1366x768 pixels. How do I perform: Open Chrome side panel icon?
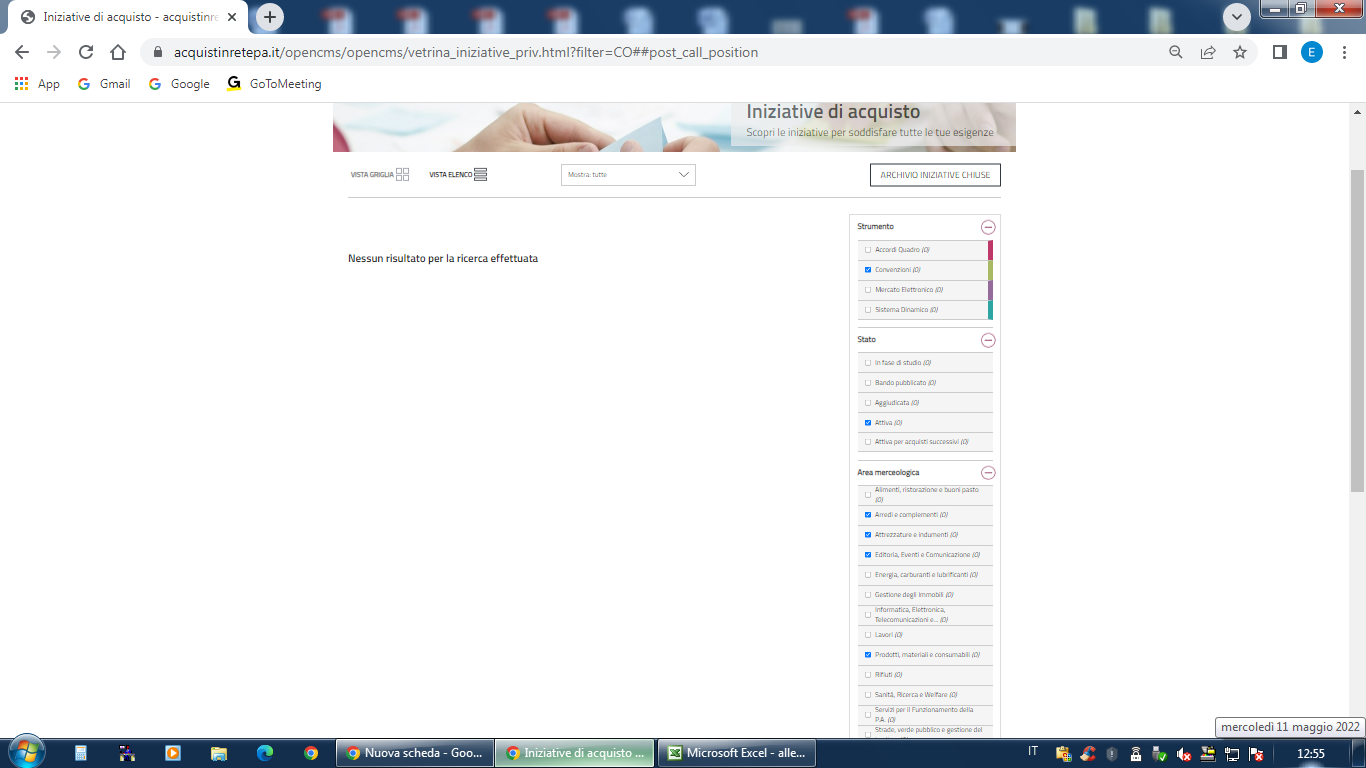pyautogui.click(x=1279, y=52)
